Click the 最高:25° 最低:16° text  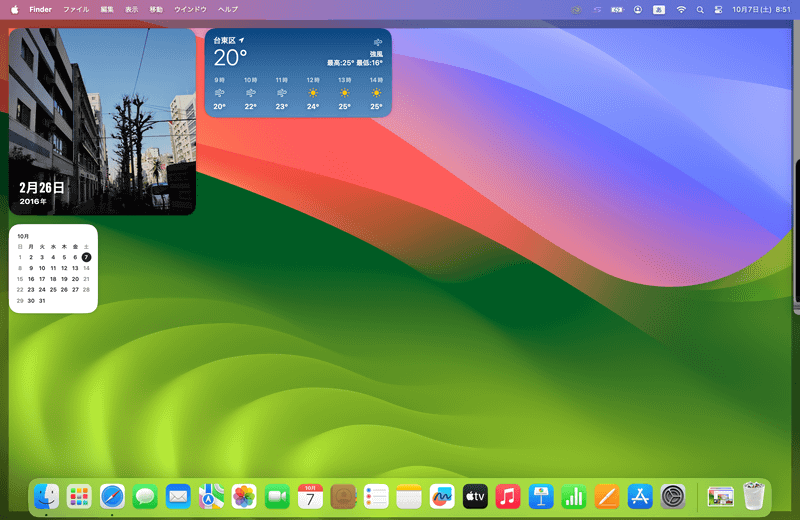pyautogui.click(x=355, y=63)
